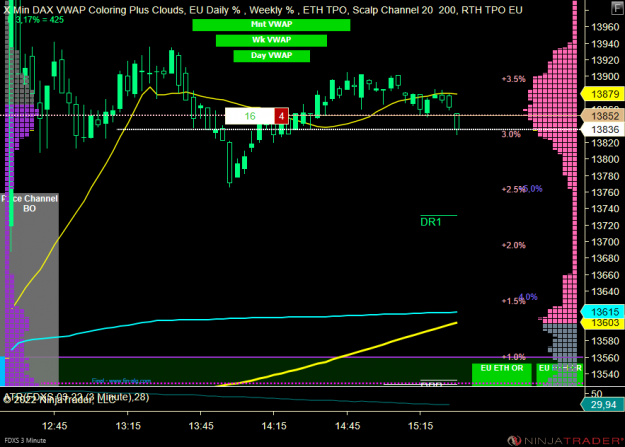The width and height of the screenshot is (625, 447).
Task: Click the 13540 price axis label
Action: point(605,374)
